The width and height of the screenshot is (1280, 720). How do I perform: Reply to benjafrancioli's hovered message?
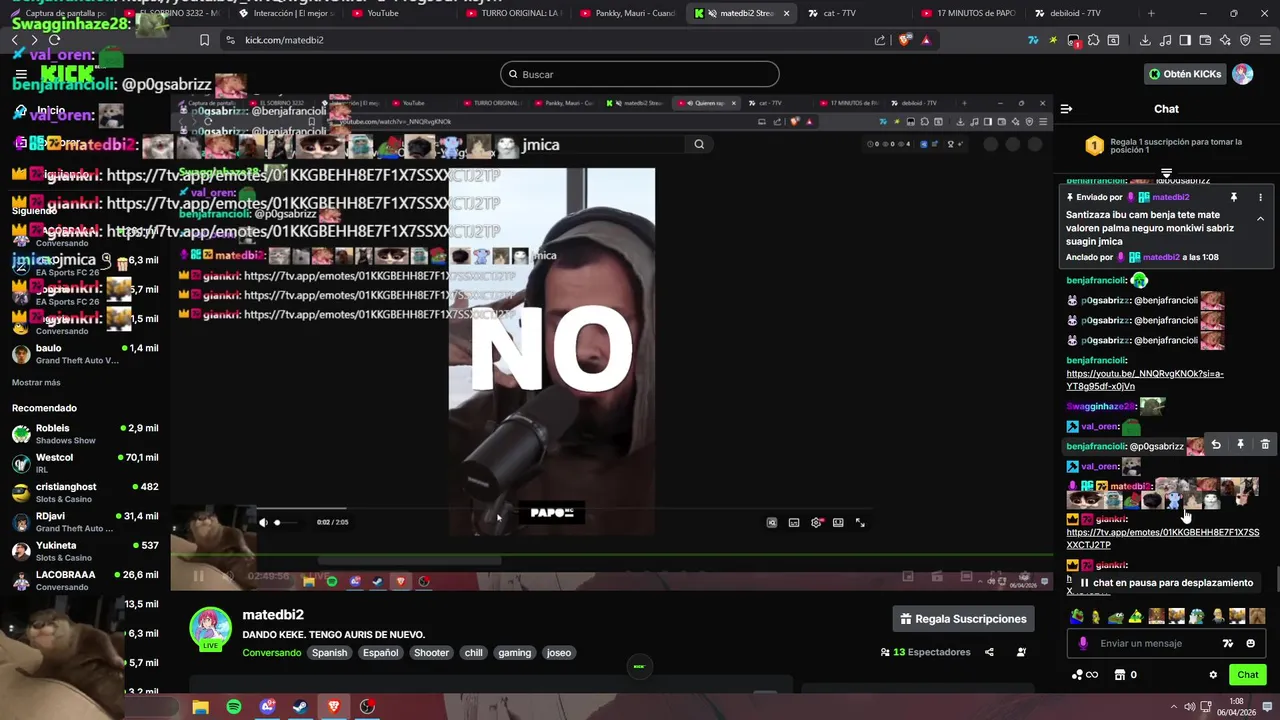[x=1216, y=445]
